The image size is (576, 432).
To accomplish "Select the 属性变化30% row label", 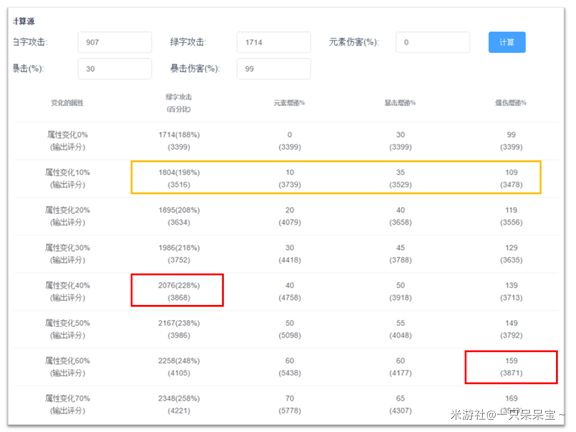I will pos(67,253).
